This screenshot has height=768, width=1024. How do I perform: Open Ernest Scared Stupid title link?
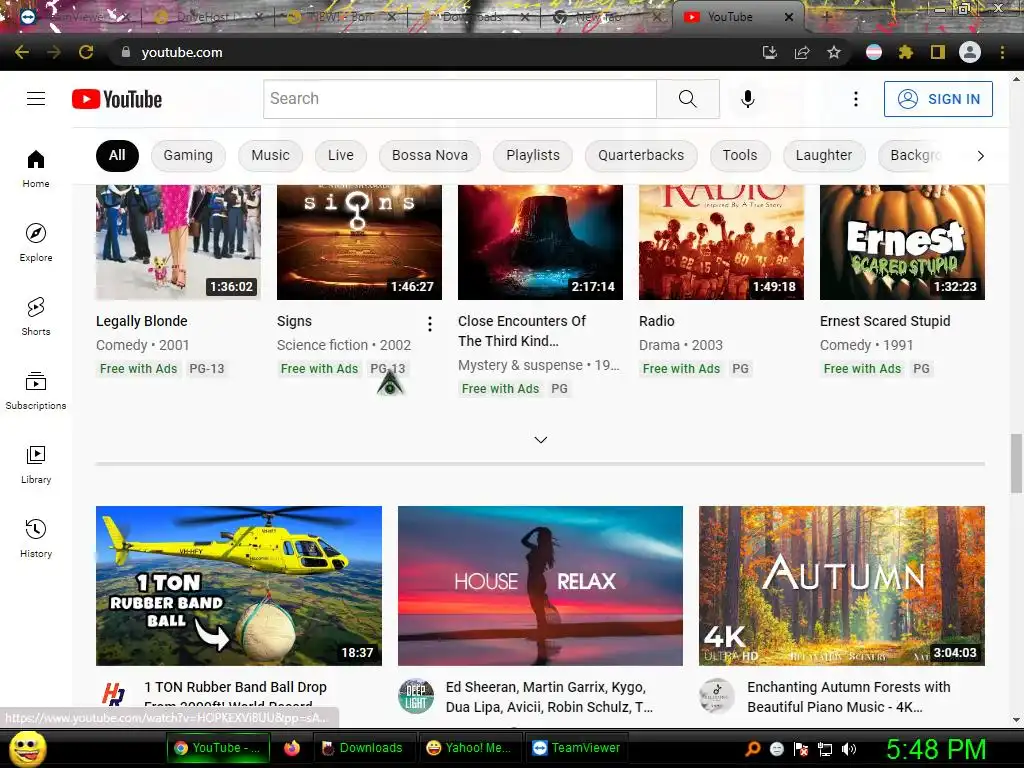click(x=885, y=321)
